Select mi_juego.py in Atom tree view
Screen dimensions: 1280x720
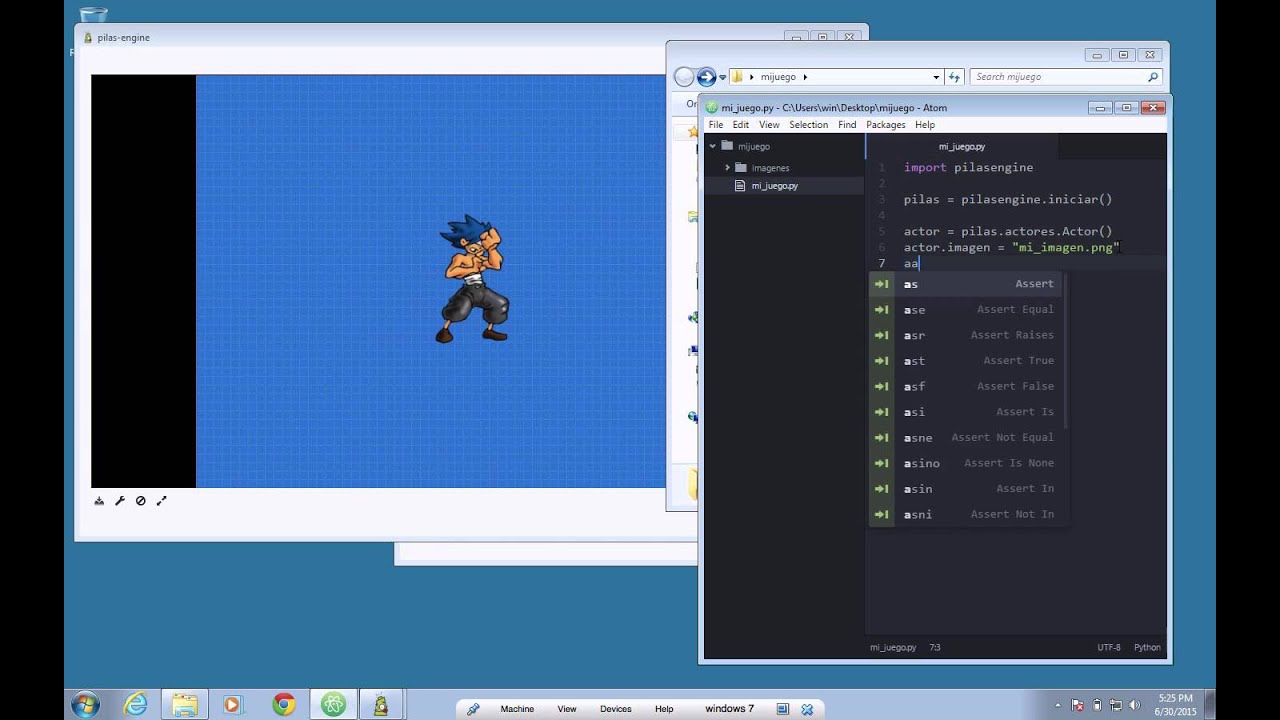pyautogui.click(x=774, y=186)
